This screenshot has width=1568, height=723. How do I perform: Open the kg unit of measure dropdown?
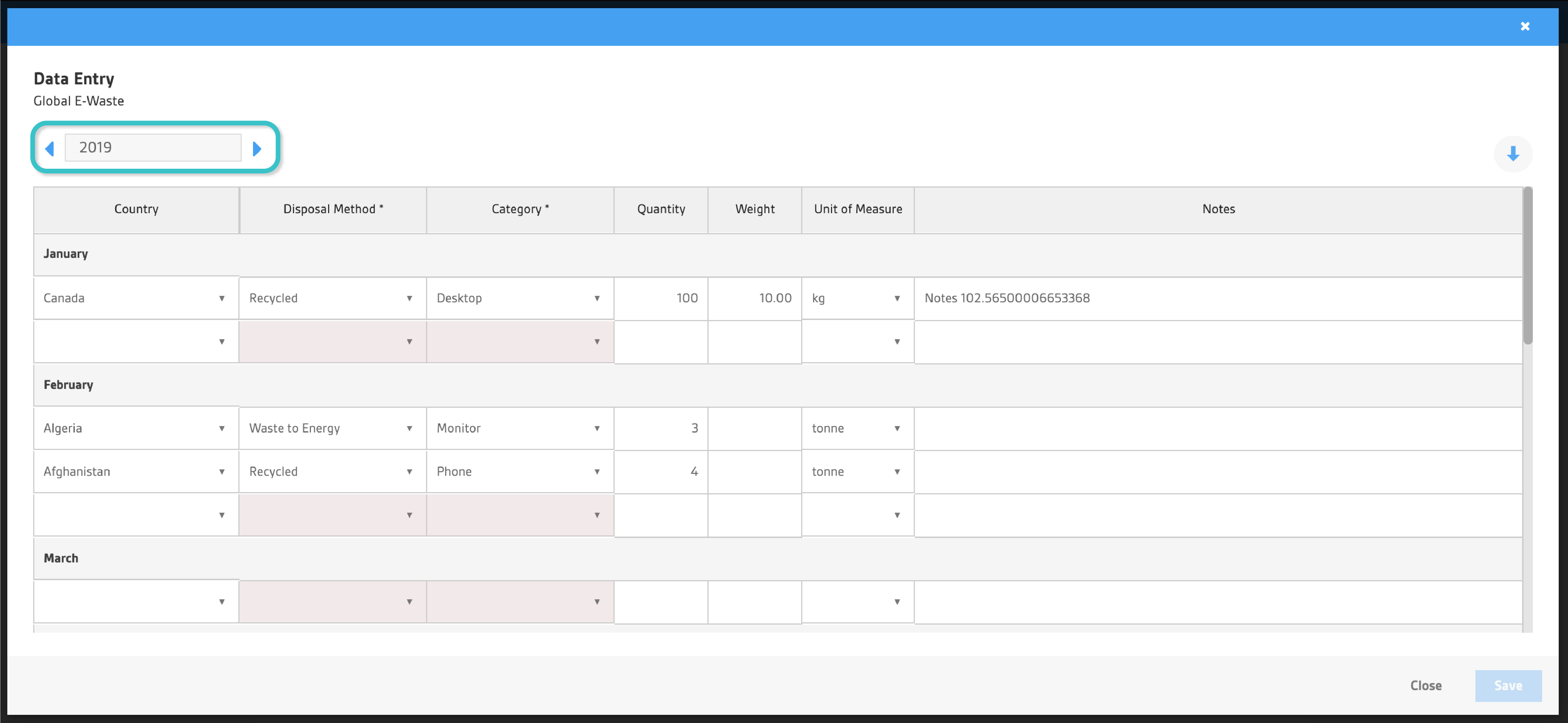pos(858,298)
